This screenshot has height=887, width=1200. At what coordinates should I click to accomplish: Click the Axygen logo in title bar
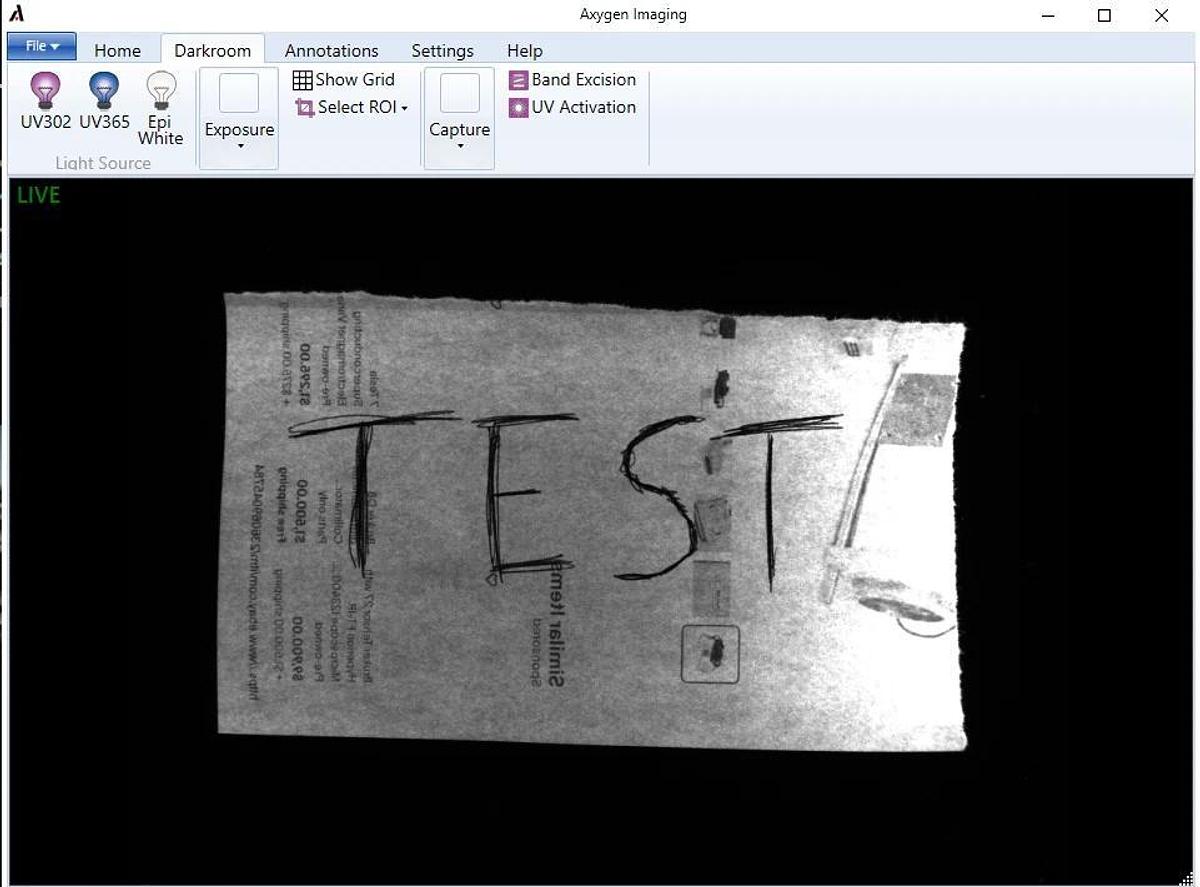(16, 15)
